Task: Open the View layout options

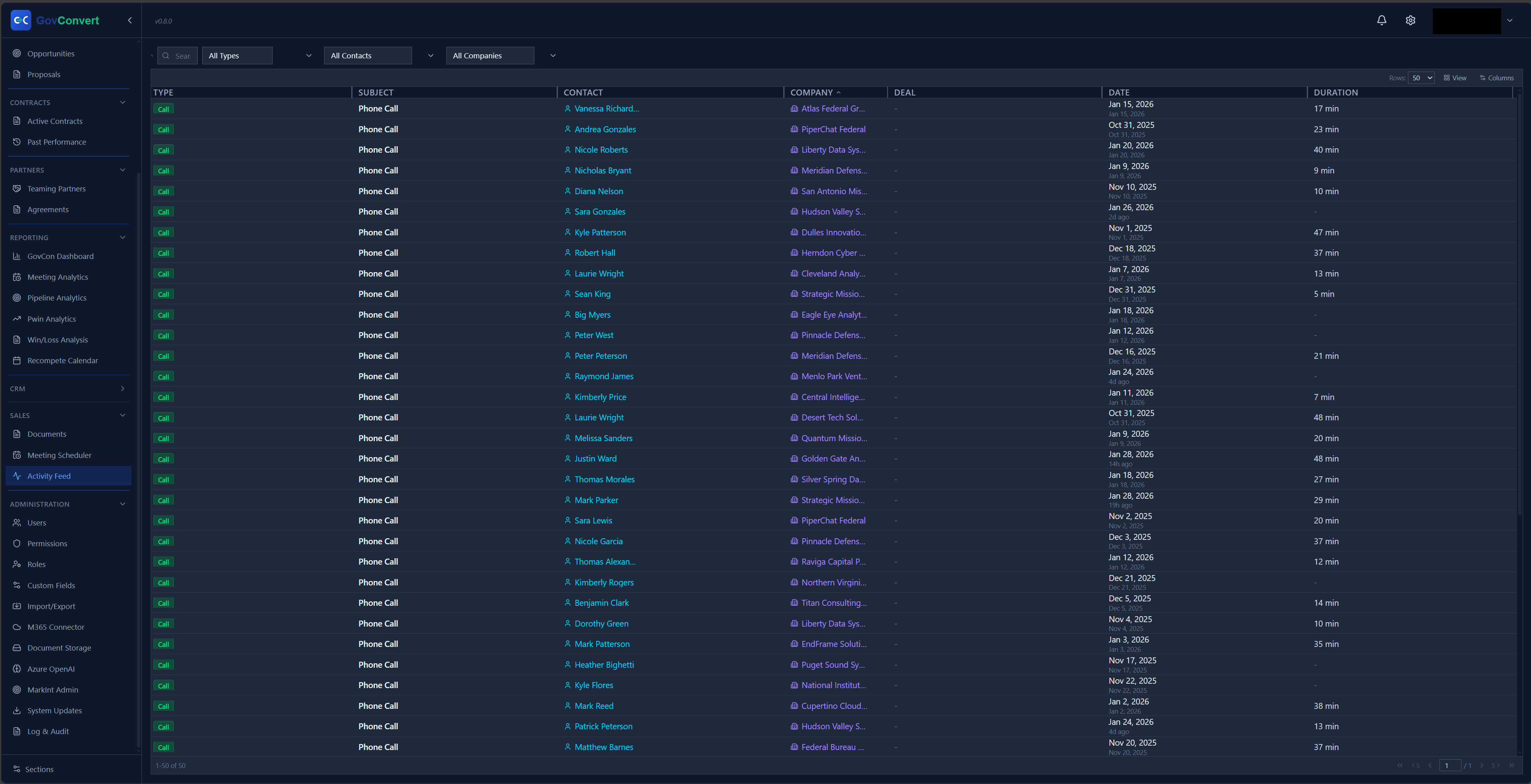Action: click(x=1455, y=78)
